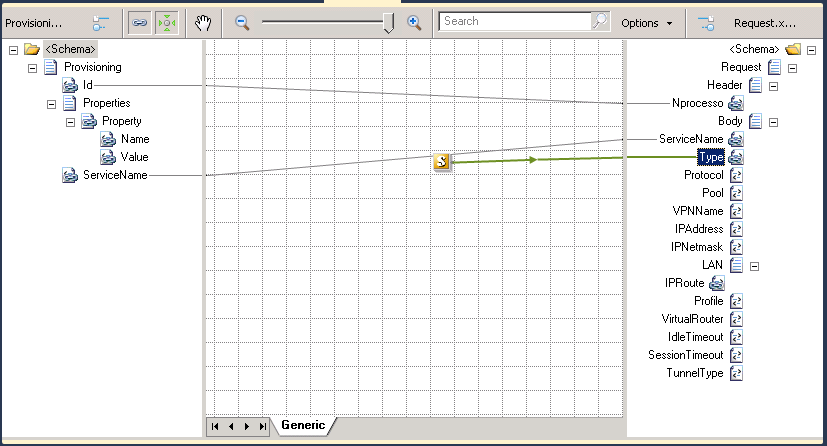
Task: Collapse the Properties node in source tree
Action: (51, 103)
